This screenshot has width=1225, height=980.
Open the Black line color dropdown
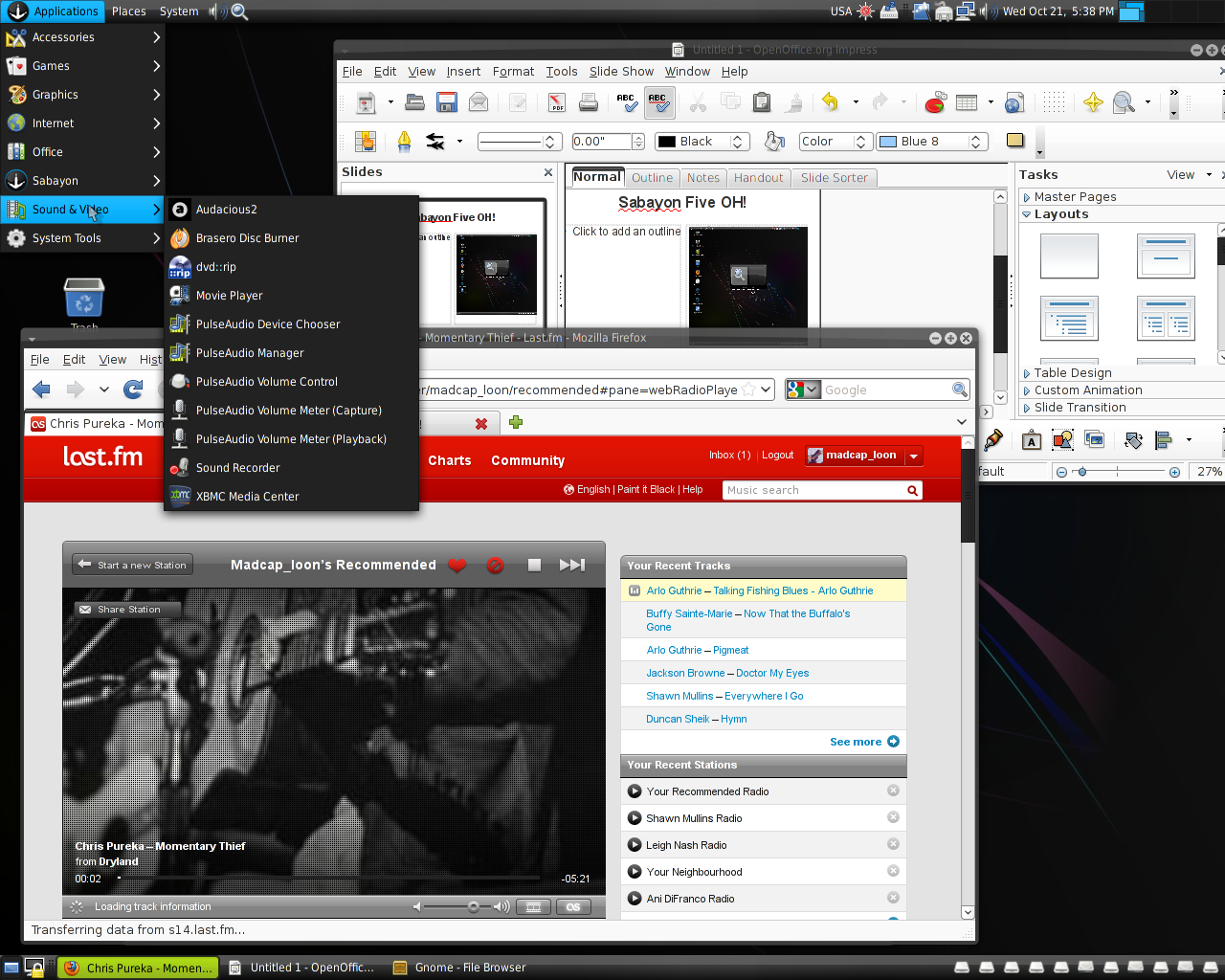[x=737, y=142]
